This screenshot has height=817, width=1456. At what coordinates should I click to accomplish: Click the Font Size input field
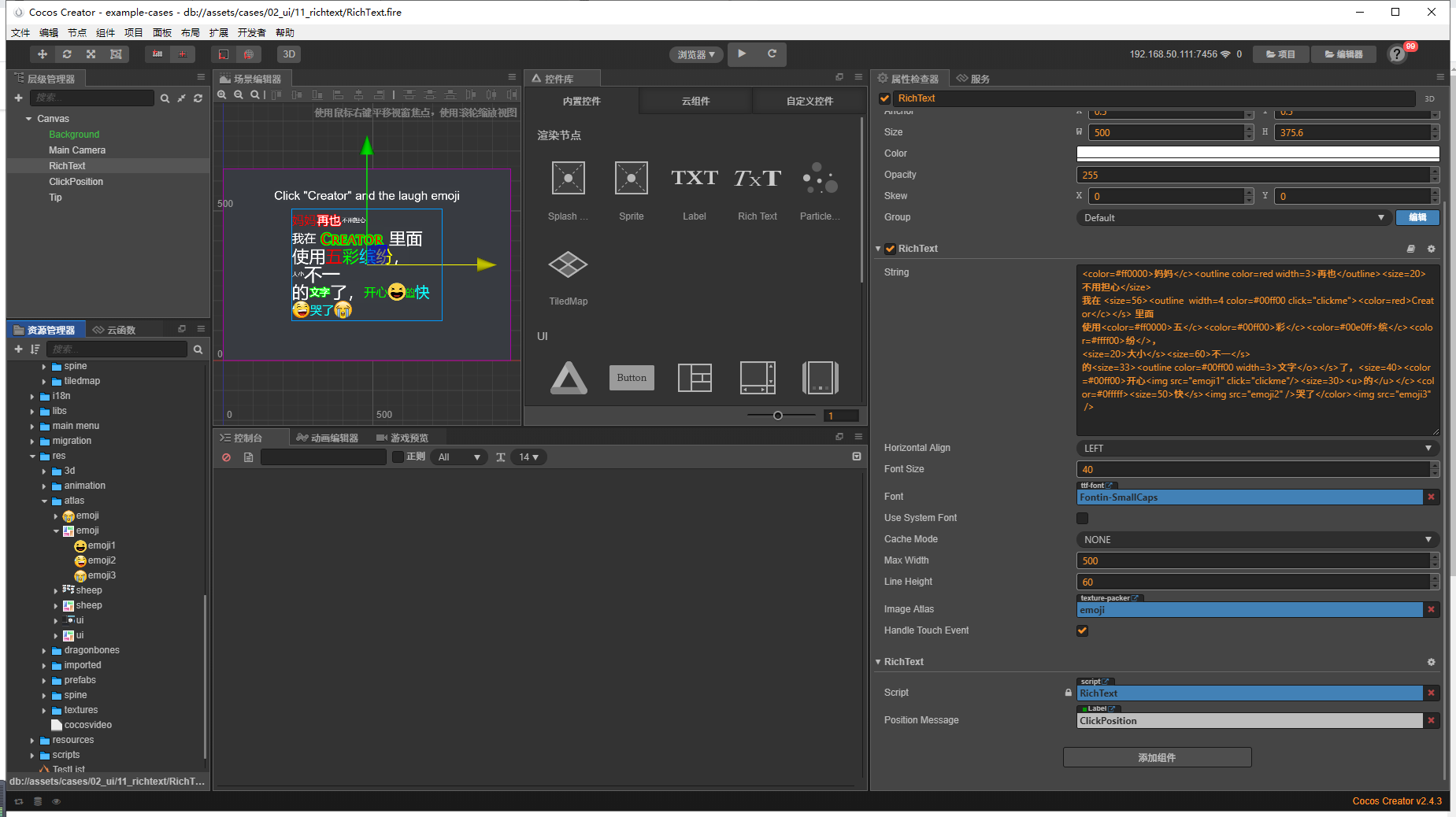(1253, 470)
